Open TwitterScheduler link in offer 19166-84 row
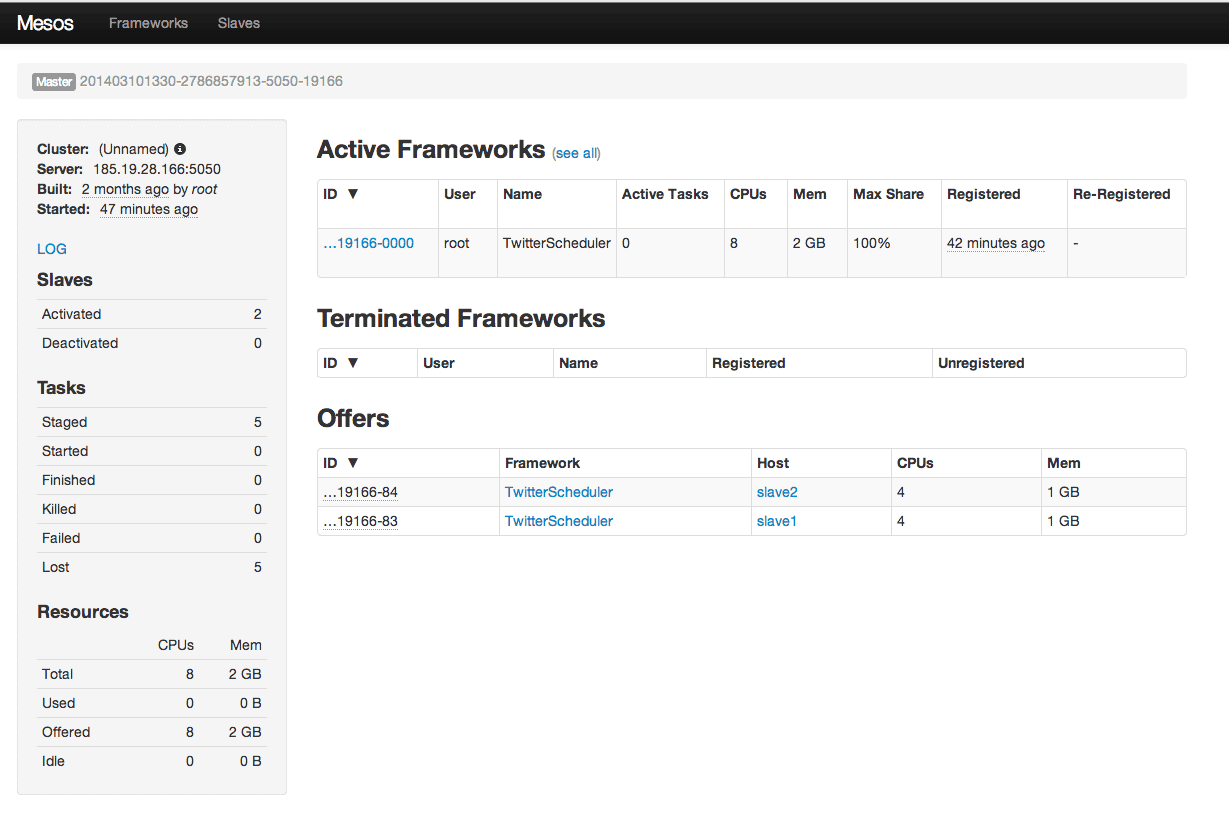Viewport: 1229px width, 815px height. pos(558,492)
